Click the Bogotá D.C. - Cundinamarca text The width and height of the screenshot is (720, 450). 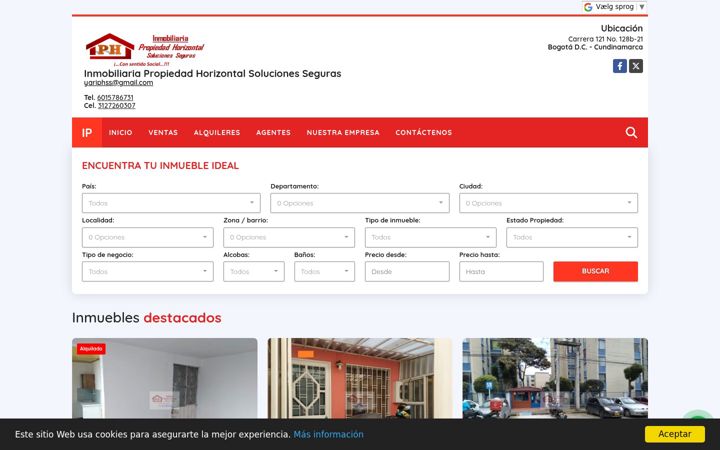pyautogui.click(x=595, y=47)
